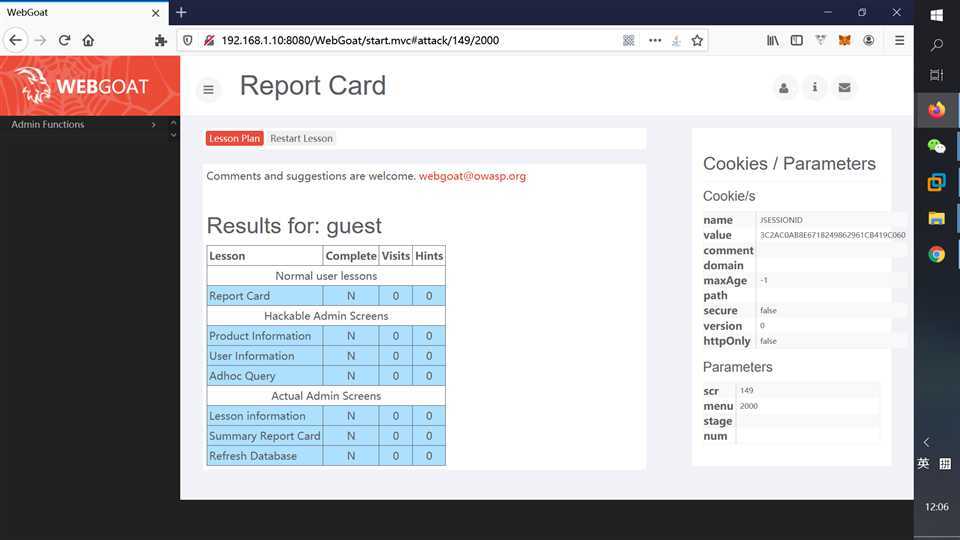The width and height of the screenshot is (960, 540).
Task: Toggle the sidebar view icon
Action: coord(797,40)
